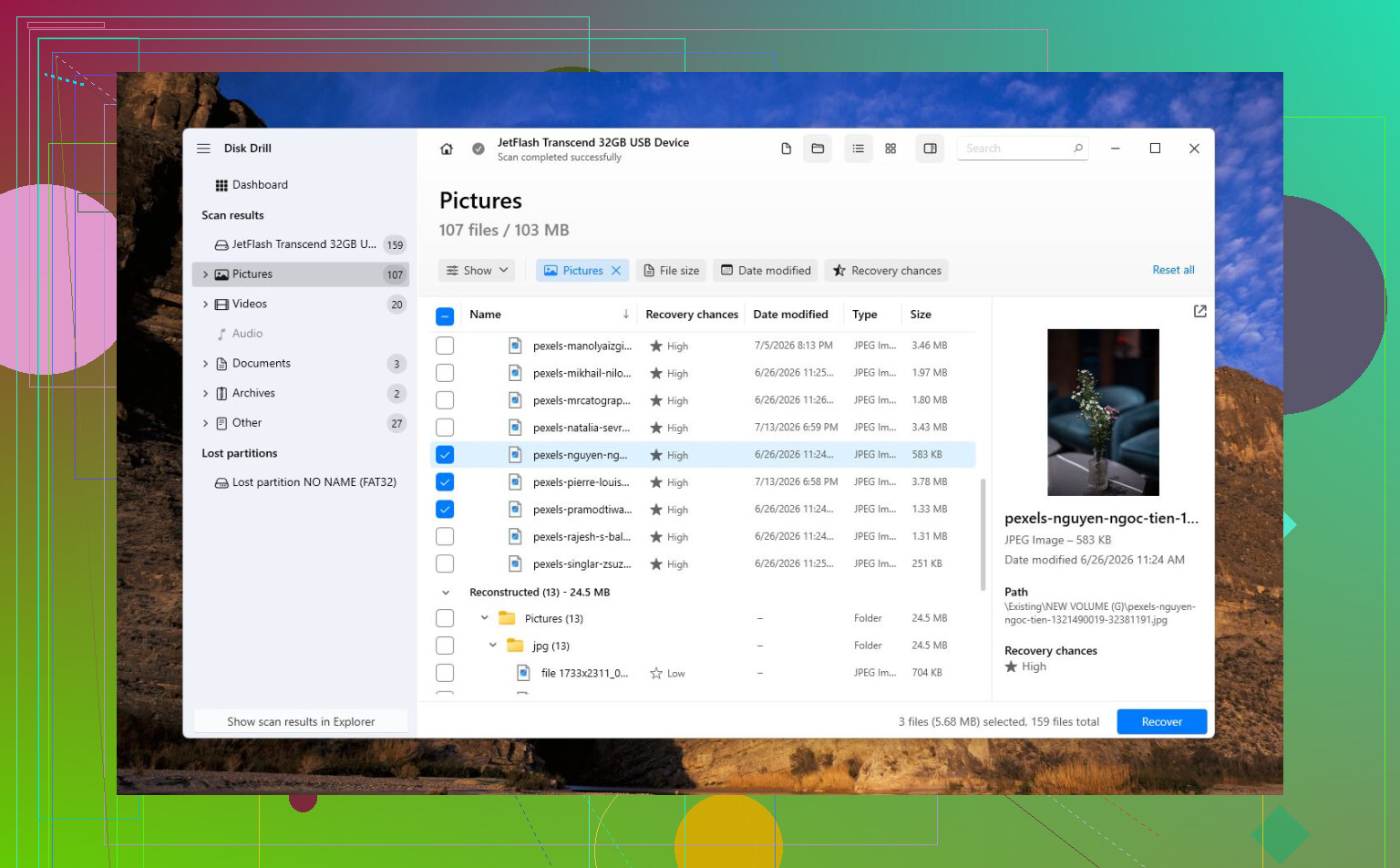The width and height of the screenshot is (1400, 868).
Task: Check the pexels-manolyaizgi file checkbox
Action: (x=445, y=346)
